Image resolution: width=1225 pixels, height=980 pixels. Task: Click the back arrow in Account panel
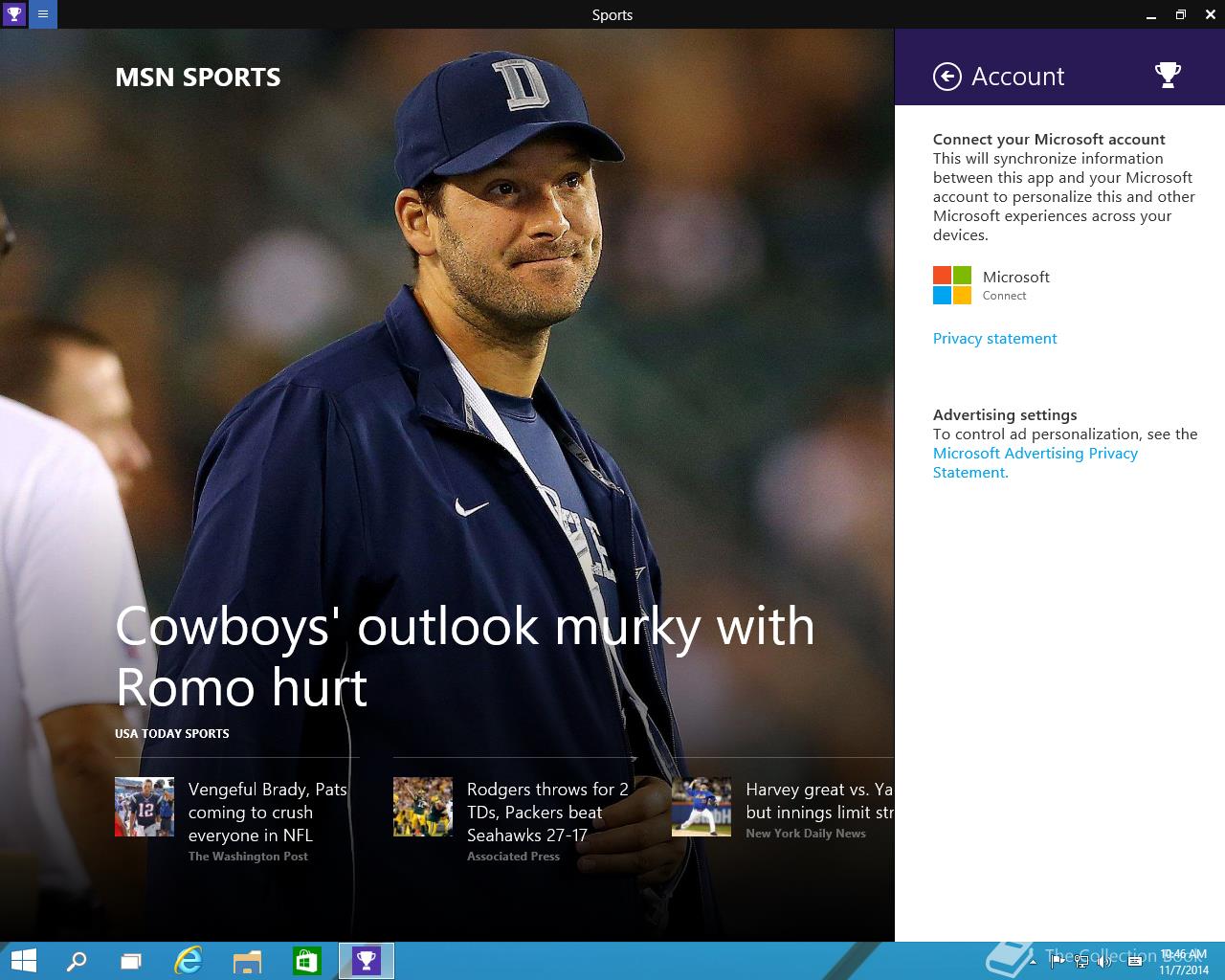947,77
